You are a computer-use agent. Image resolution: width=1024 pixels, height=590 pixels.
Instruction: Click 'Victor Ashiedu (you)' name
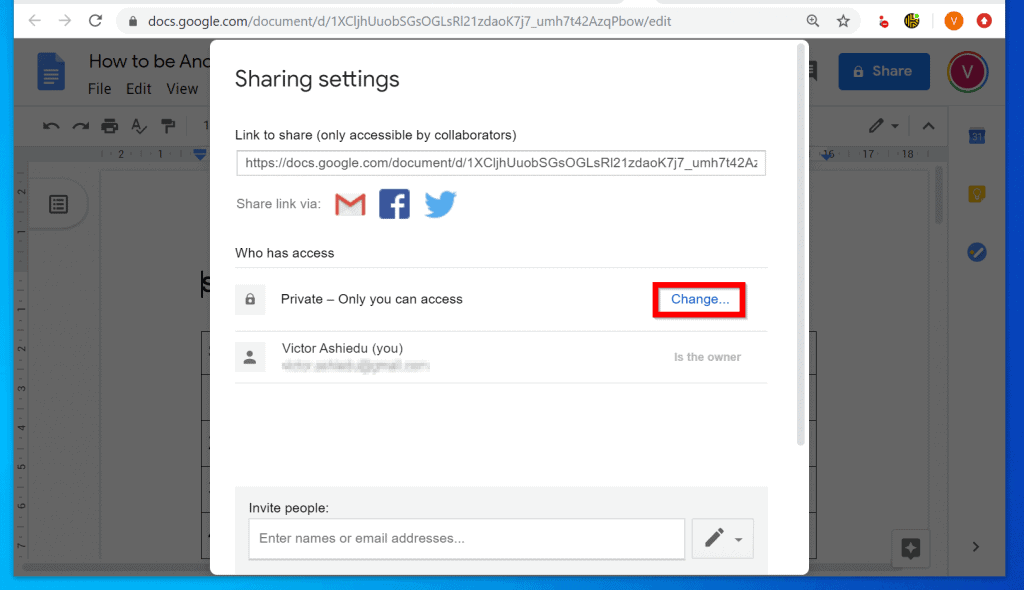click(x=342, y=349)
